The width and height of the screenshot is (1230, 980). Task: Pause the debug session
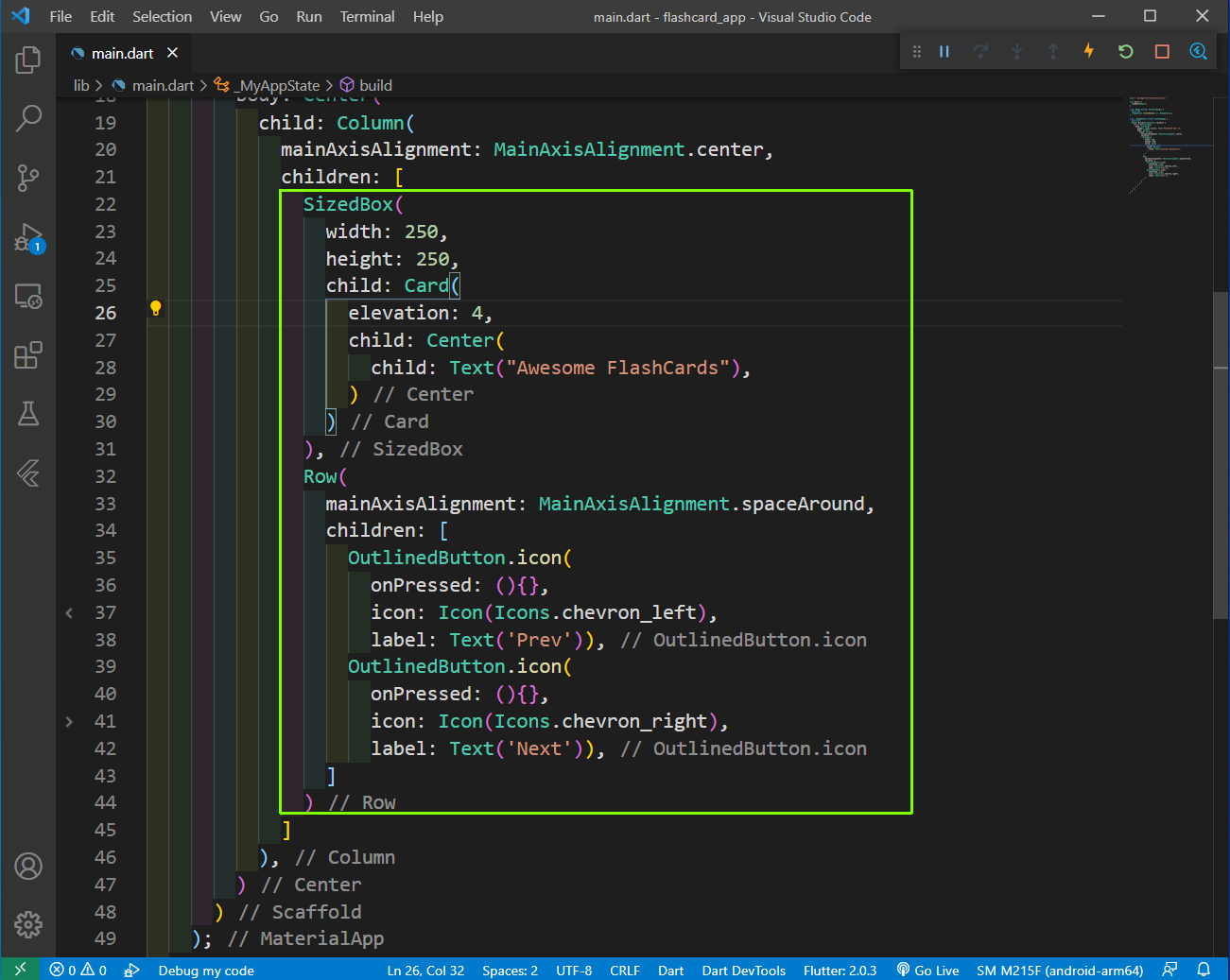(x=944, y=52)
